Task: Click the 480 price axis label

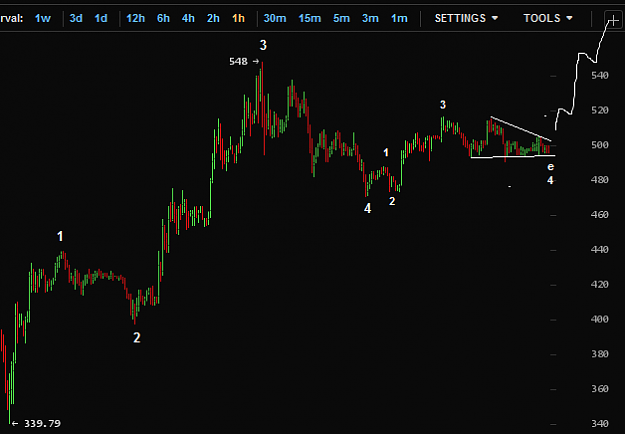Action: [x=600, y=180]
